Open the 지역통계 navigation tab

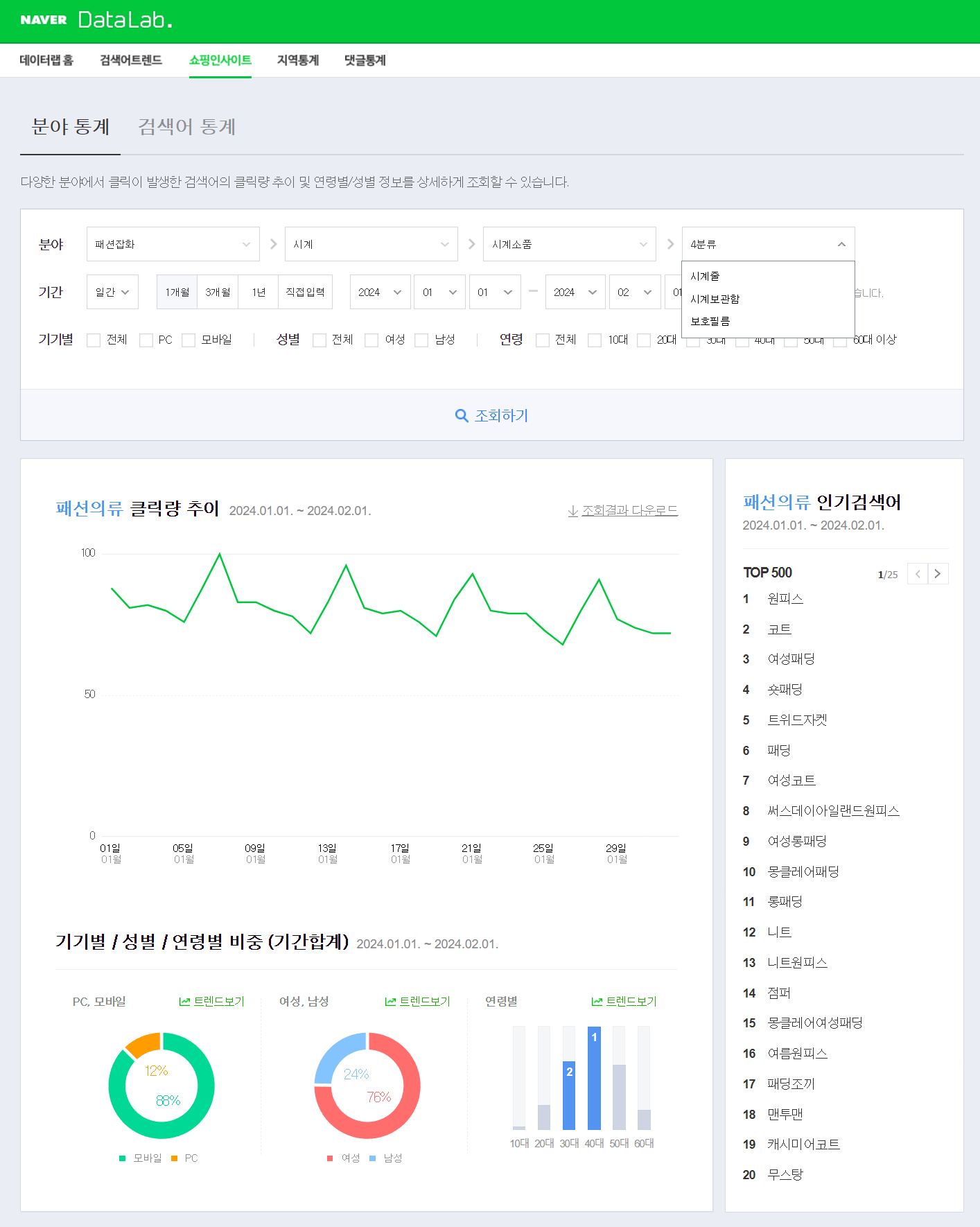[298, 60]
